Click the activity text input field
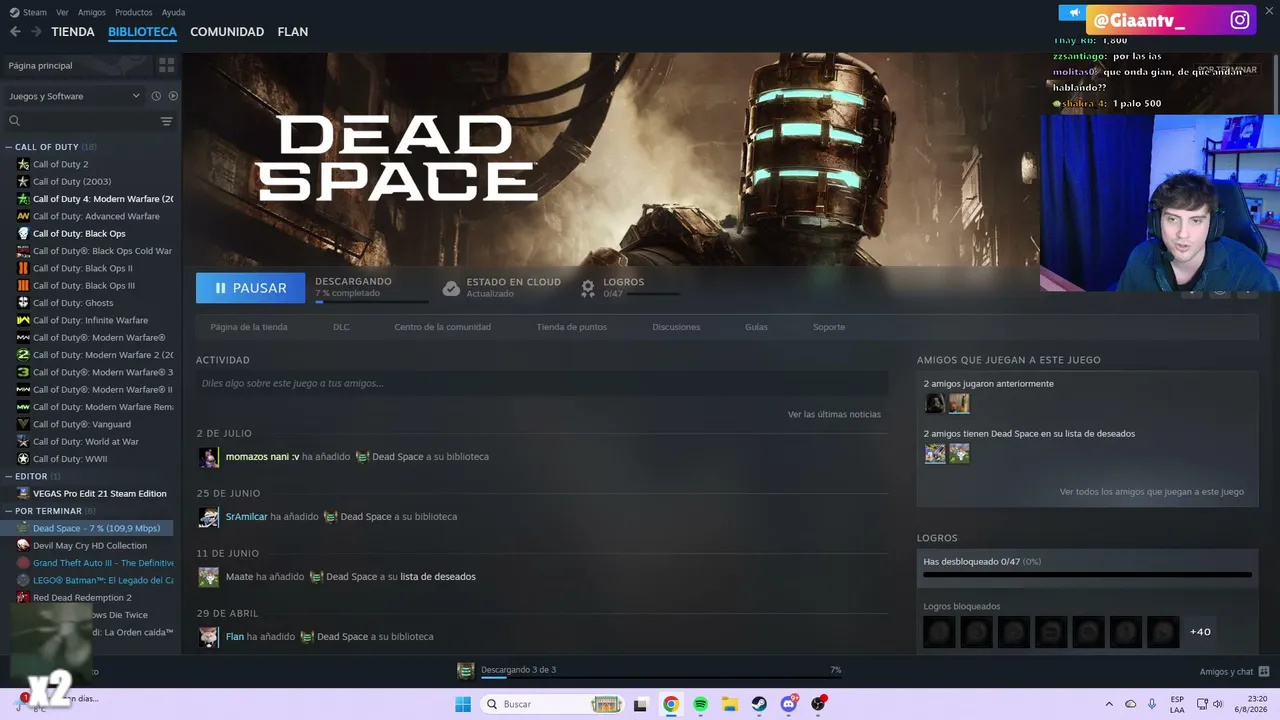1280x720 pixels. click(542, 383)
